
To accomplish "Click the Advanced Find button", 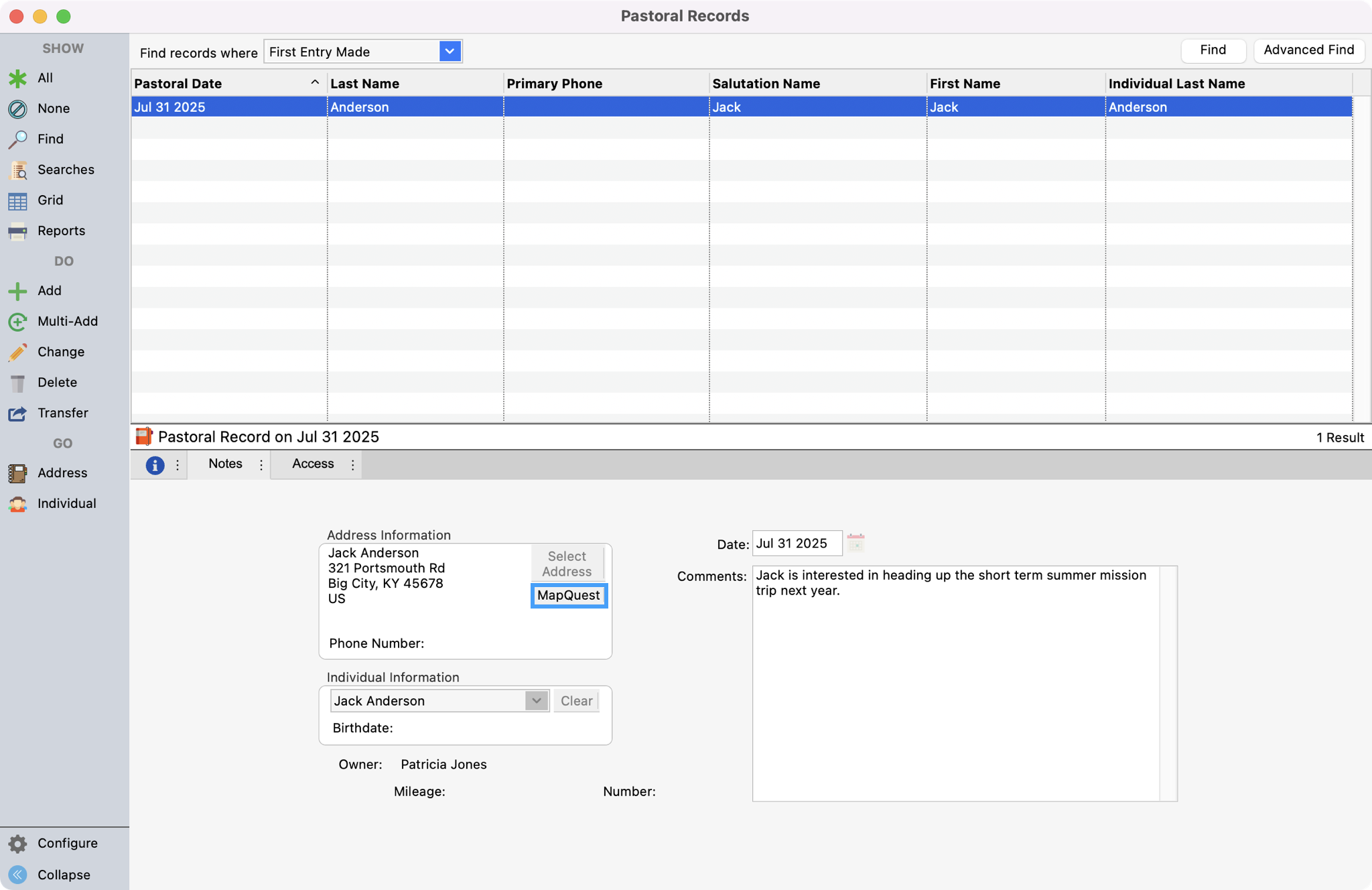I will coord(1307,50).
